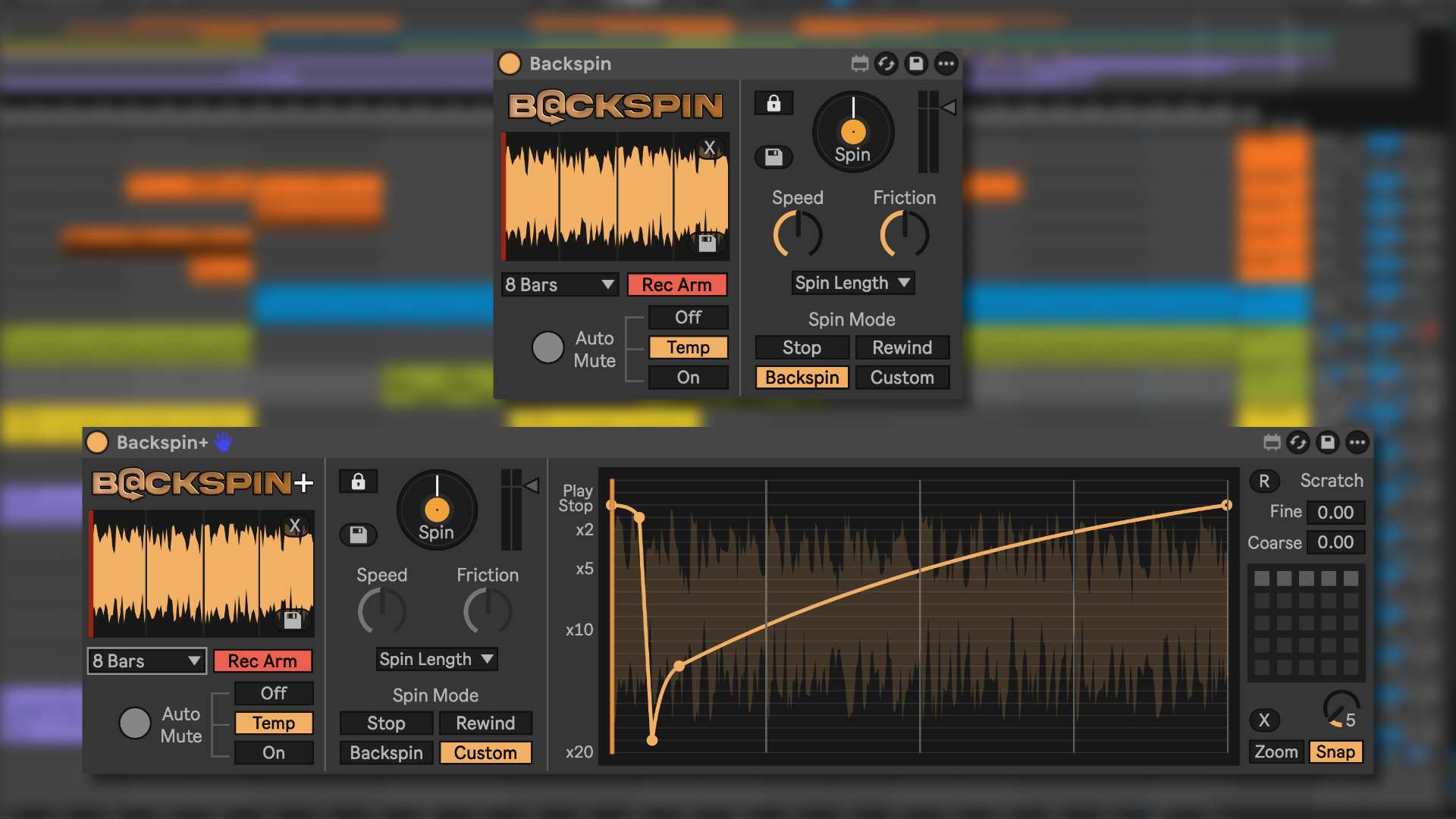Click the save preset floppy icon beside Backspin's hot-swap
The image size is (1456, 819).
(x=916, y=64)
